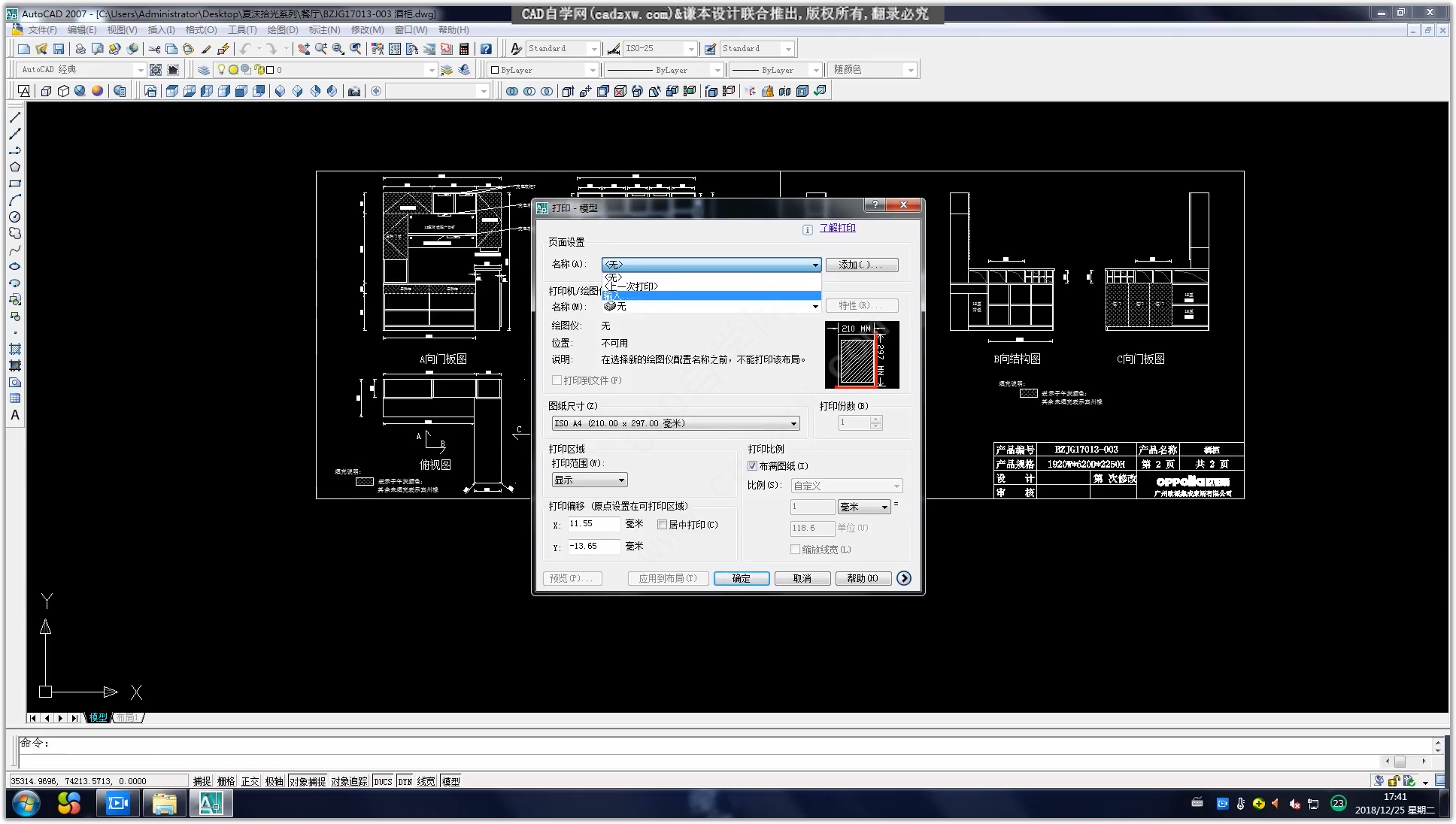Click the Save (floppy disk) toolbar icon
The height and width of the screenshot is (824, 1456).
(59, 49)
